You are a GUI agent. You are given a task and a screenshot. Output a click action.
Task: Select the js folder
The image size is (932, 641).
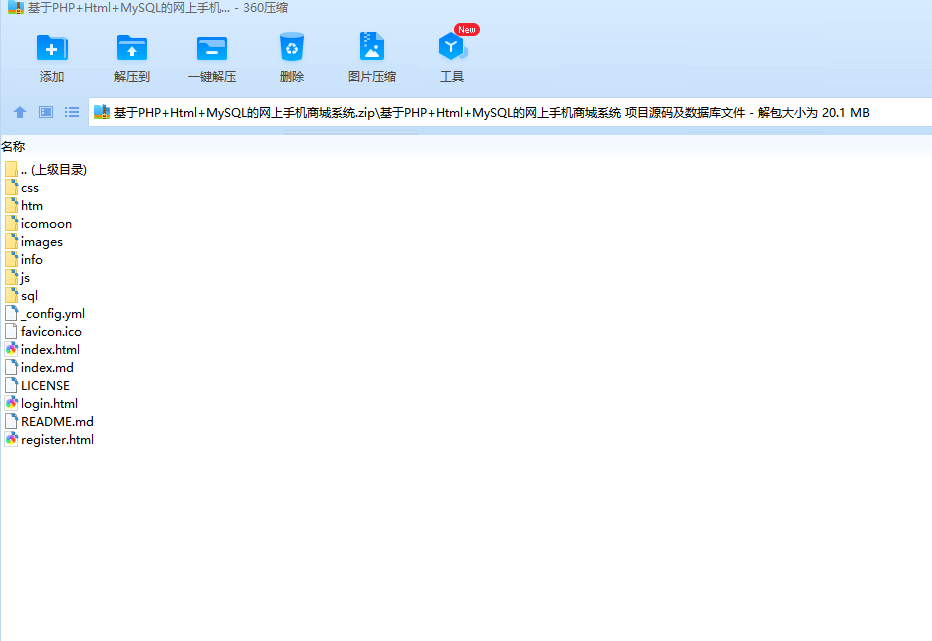pos(17,278)
